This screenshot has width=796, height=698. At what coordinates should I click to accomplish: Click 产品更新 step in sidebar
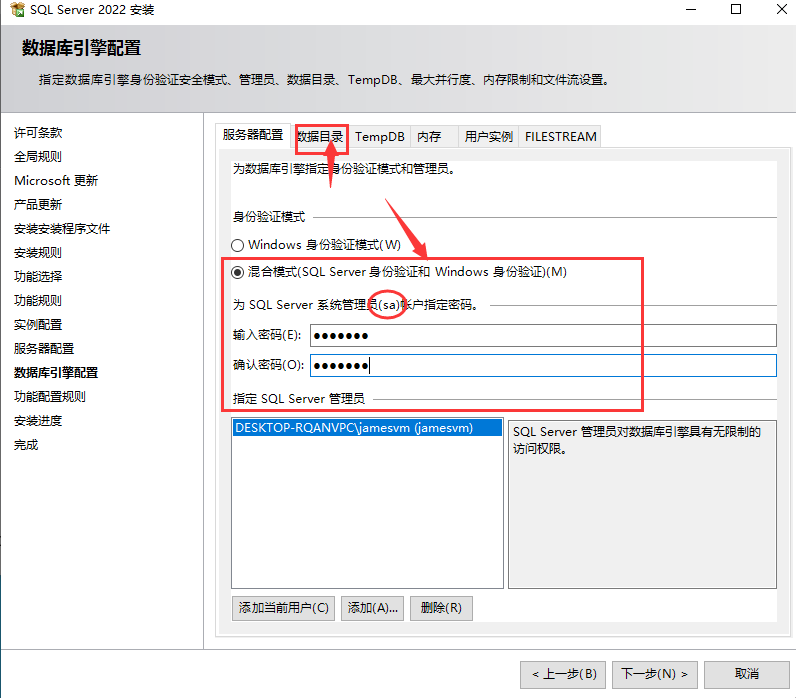(x=38, y=205)
